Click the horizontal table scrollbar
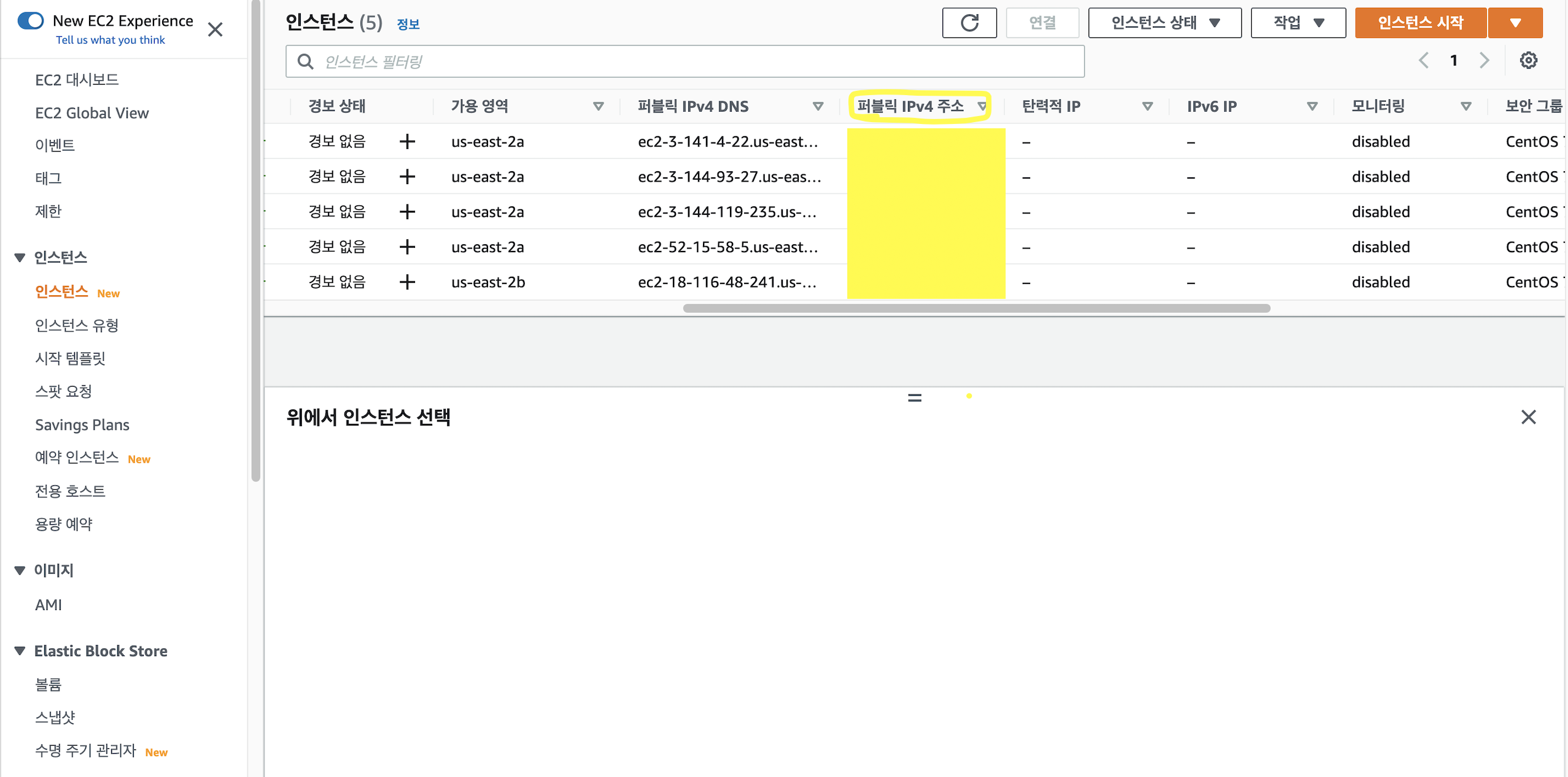 click(x=976, y=308)
